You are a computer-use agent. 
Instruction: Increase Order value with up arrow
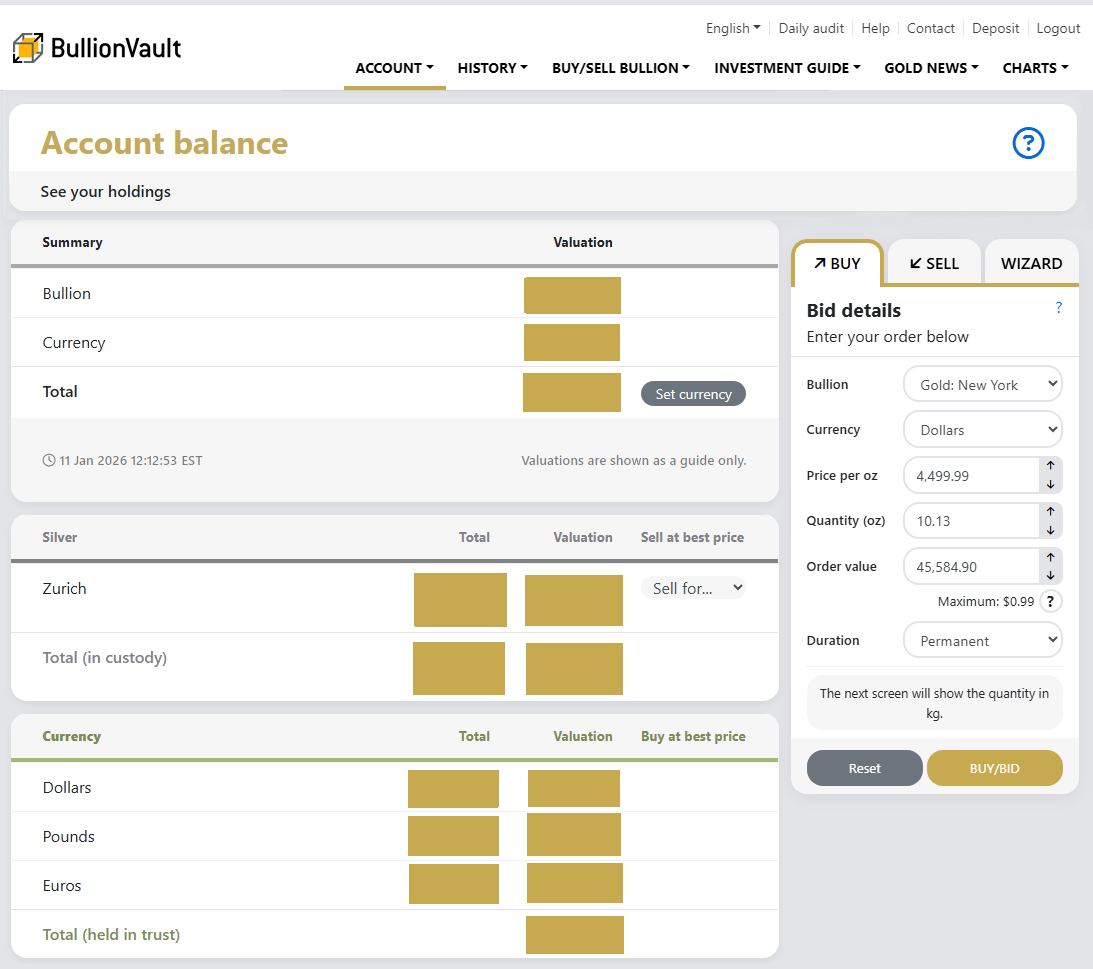pos(1051,557)
